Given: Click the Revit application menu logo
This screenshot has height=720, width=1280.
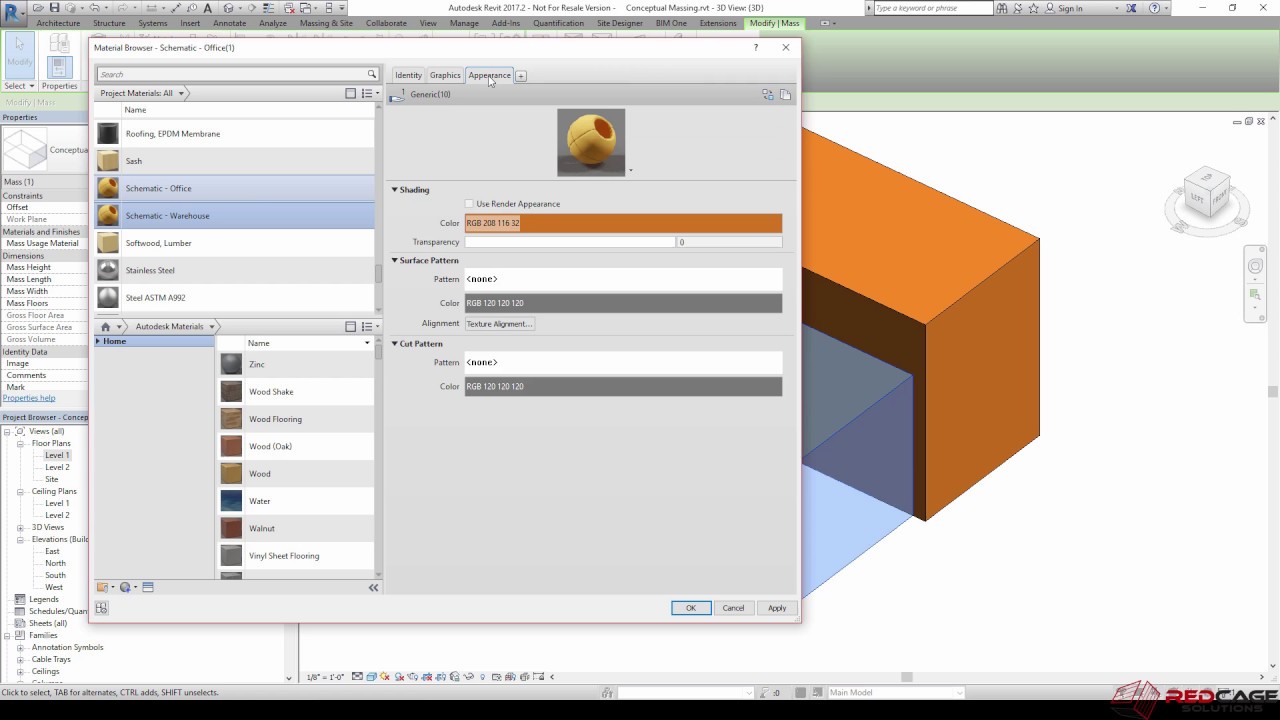Looking at the screenshot, I should (x=14, y=12).
